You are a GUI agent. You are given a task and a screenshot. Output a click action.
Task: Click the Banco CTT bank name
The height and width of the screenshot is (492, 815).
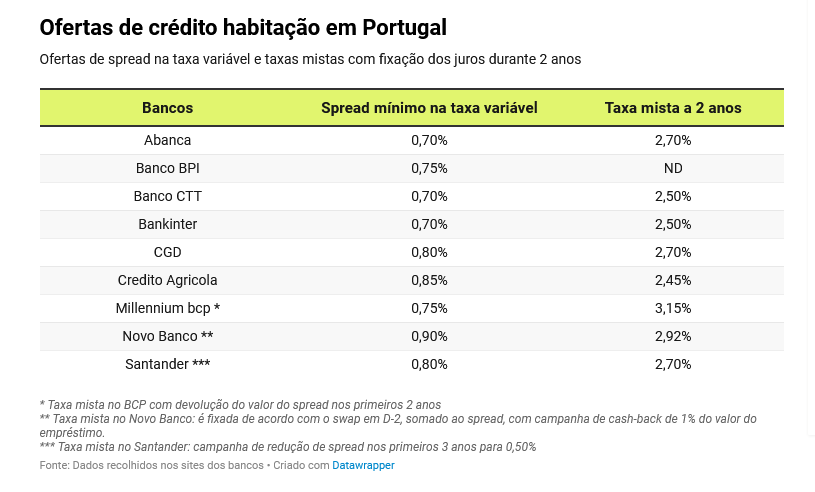click(x=167, y=196)
